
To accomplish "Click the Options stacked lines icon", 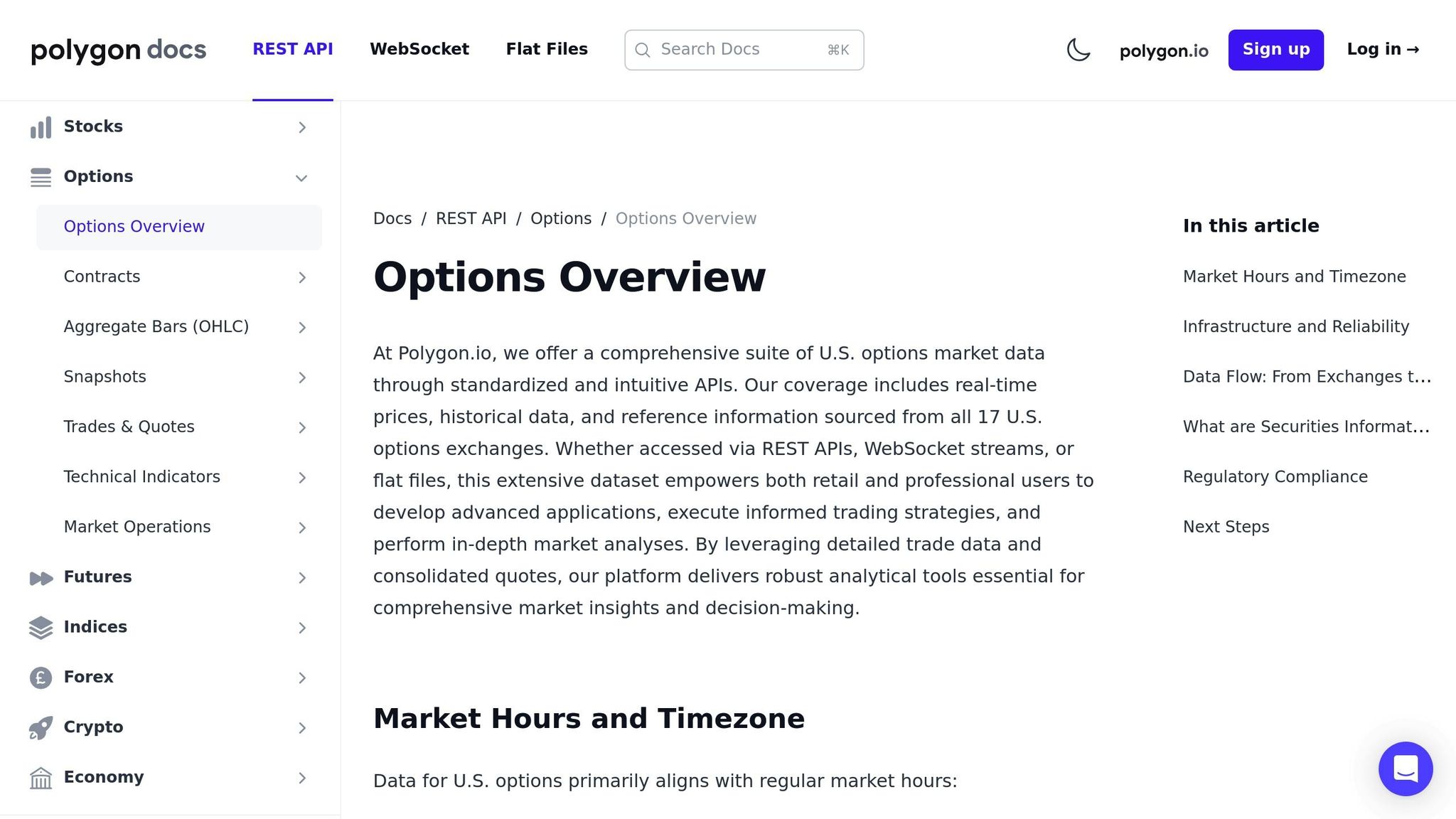I will click(41, 177).
